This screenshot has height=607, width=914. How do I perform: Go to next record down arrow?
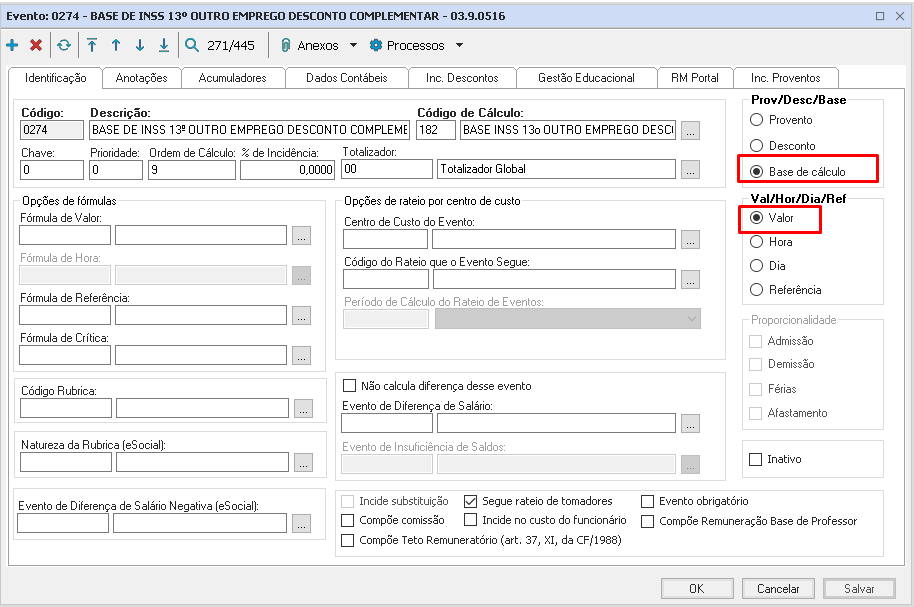click(140, 45)
